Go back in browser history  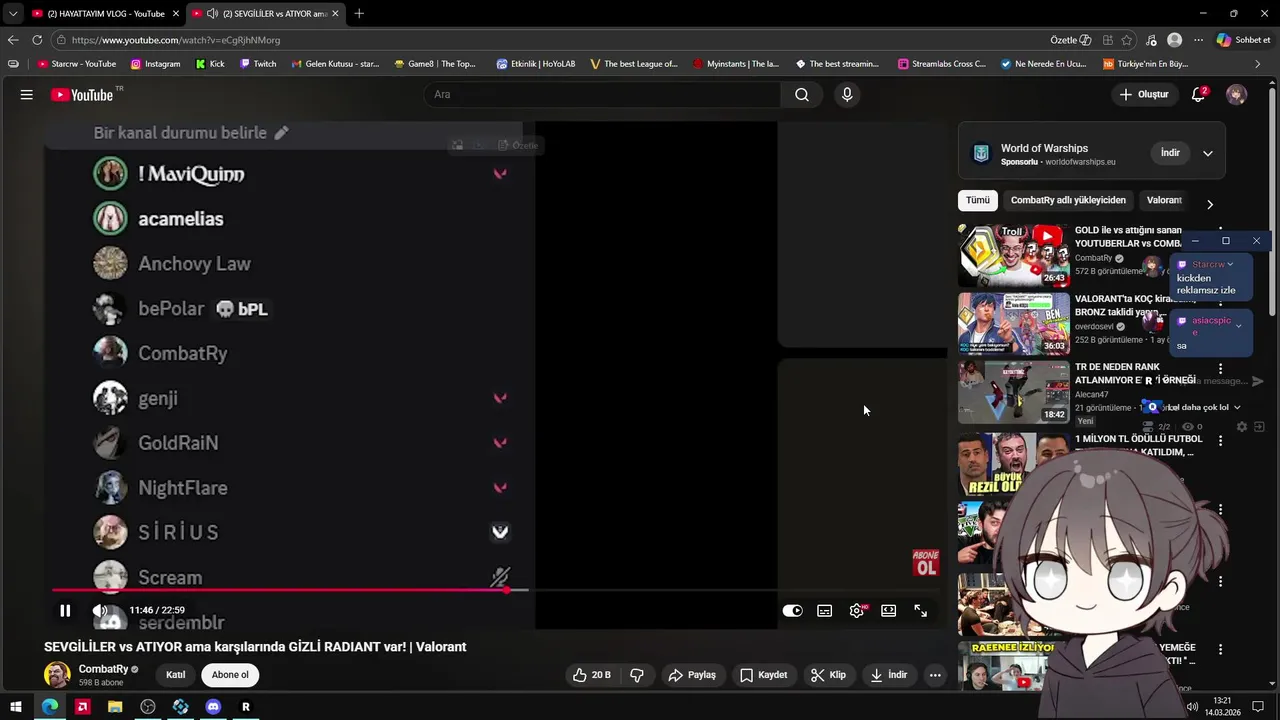(x=13, y=40)
